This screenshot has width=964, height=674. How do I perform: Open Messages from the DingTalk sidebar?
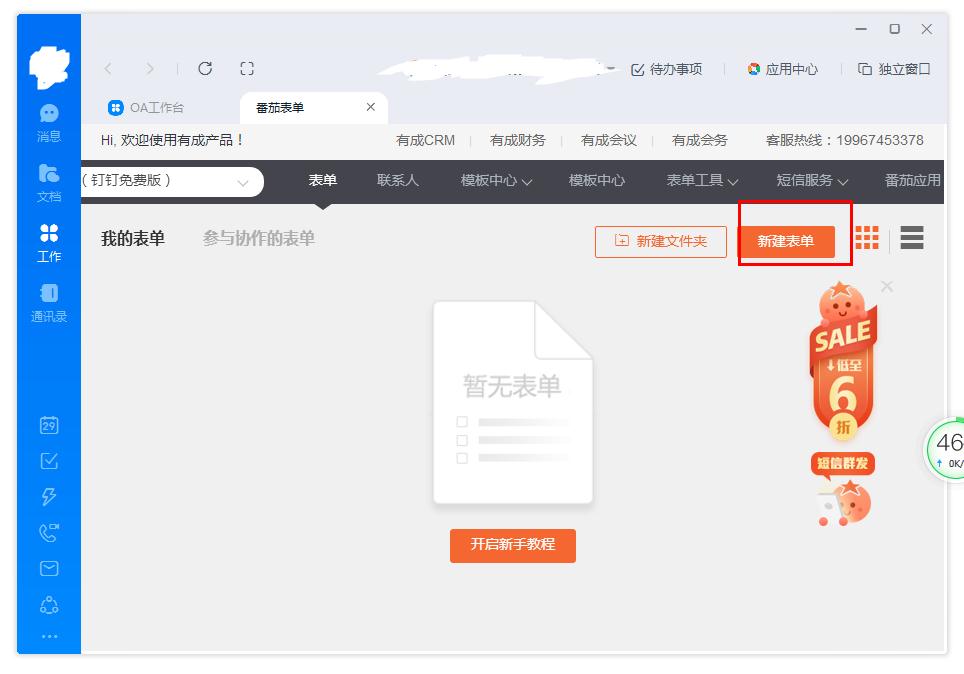48,115
